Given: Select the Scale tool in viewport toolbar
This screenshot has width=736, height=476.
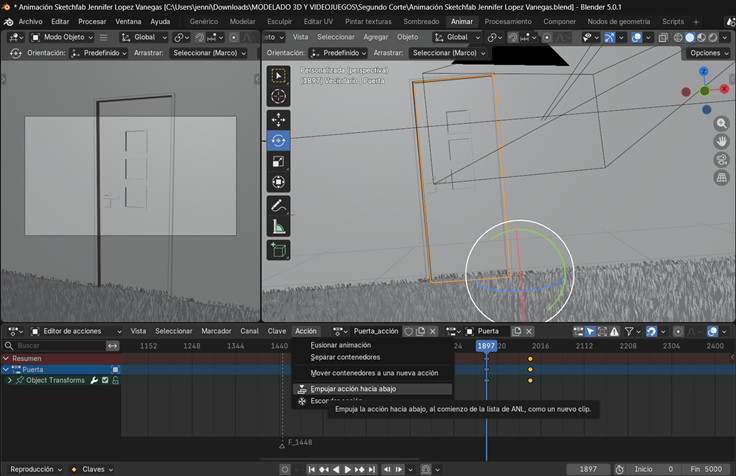Looking at the screenshot, I should click(279, 161).
